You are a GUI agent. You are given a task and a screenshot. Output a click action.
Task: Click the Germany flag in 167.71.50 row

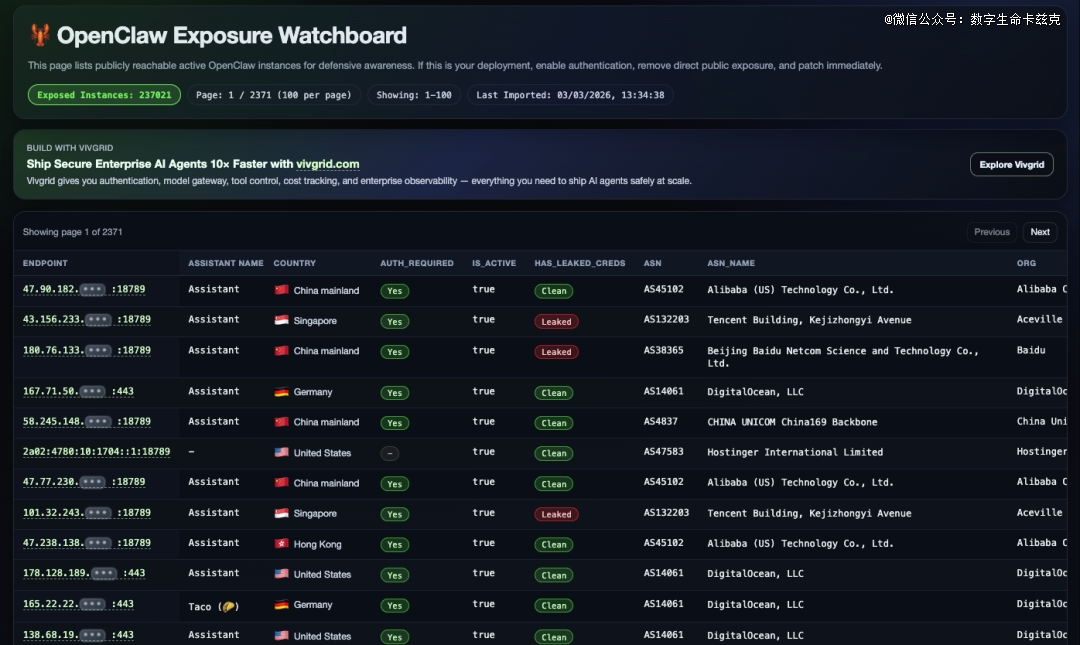[x=281, y=392]
